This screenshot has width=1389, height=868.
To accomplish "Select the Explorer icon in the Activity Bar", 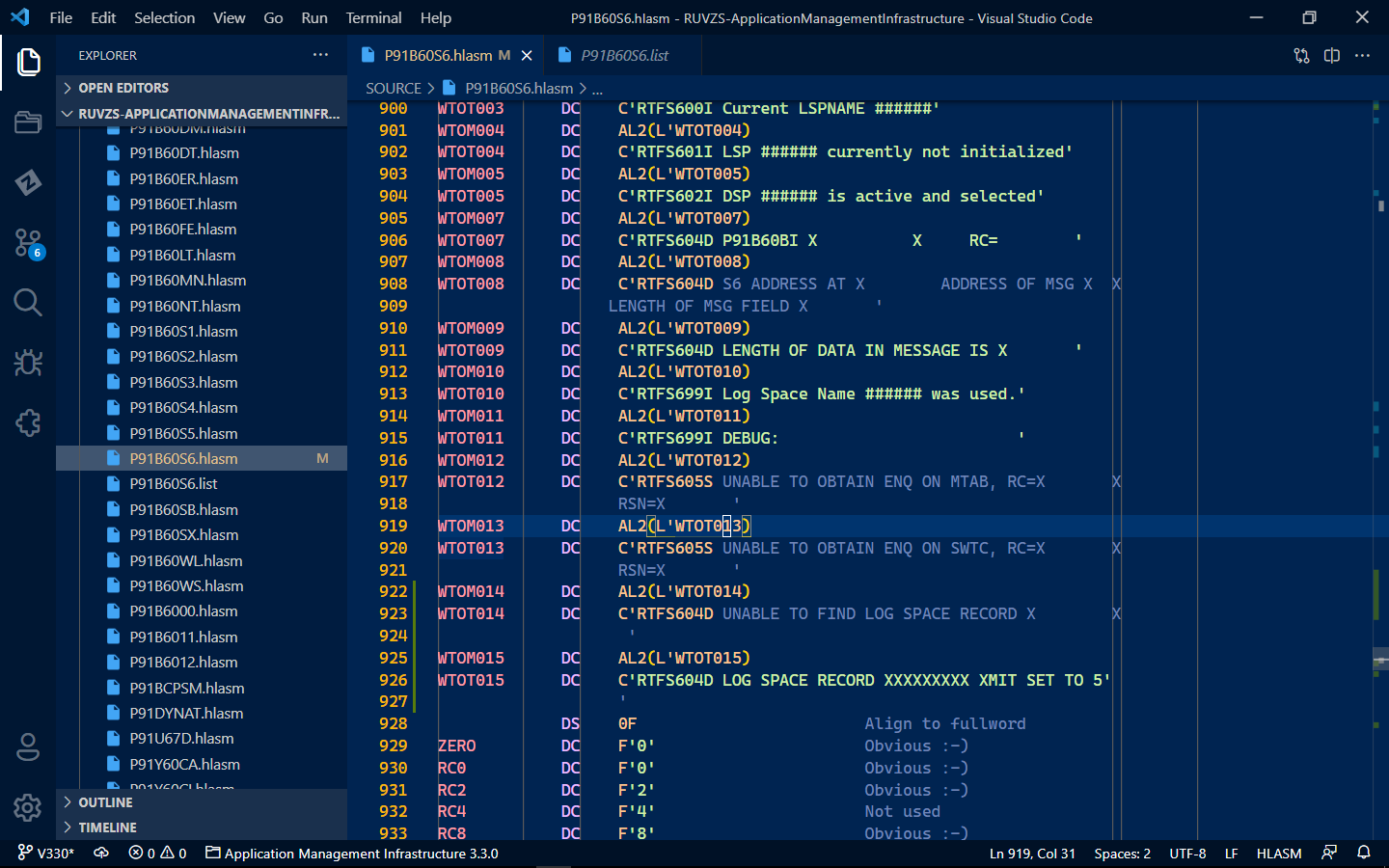I will [x=27, y=61].
